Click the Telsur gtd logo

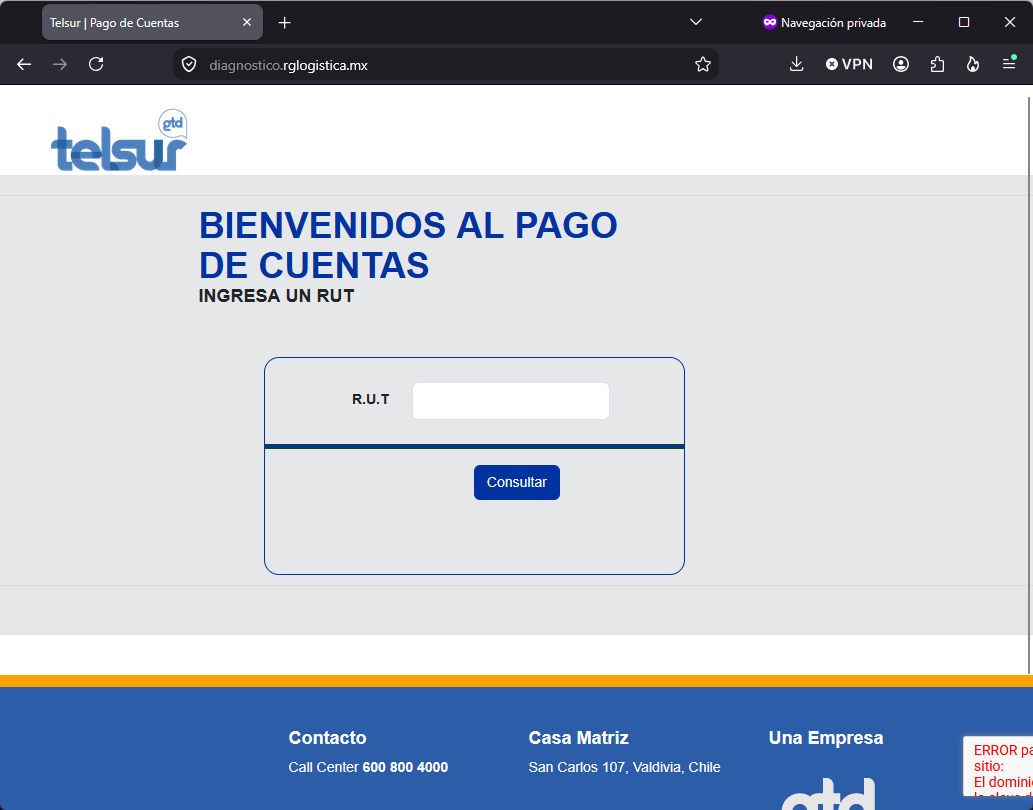(x=119, y=140)
